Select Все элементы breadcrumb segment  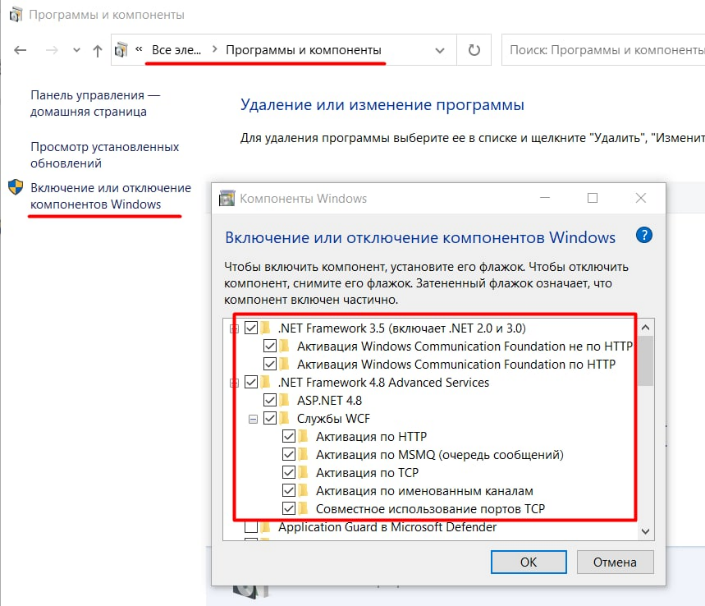177,49
